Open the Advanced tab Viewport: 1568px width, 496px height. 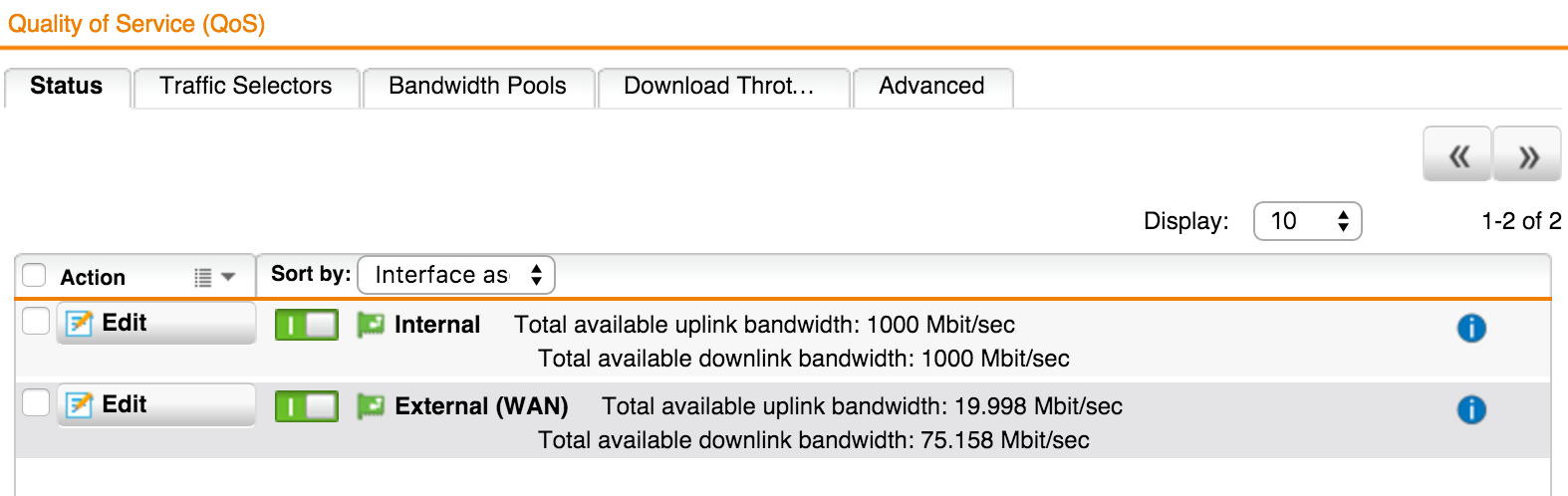932,87
